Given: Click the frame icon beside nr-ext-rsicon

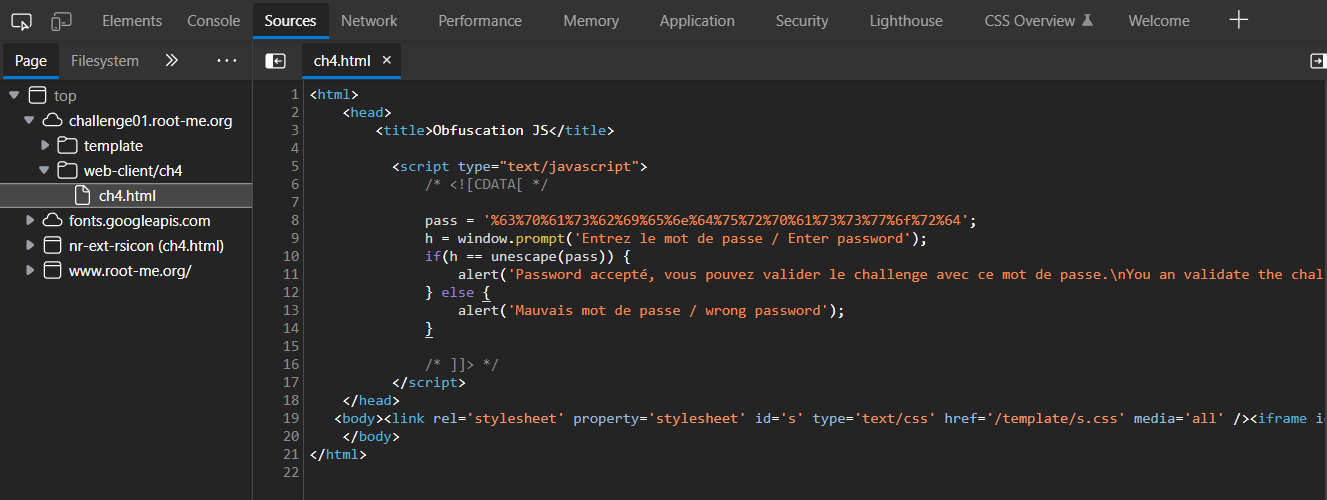Looking at the screenshot, I should pyautogui.click(x=52, y=246).
